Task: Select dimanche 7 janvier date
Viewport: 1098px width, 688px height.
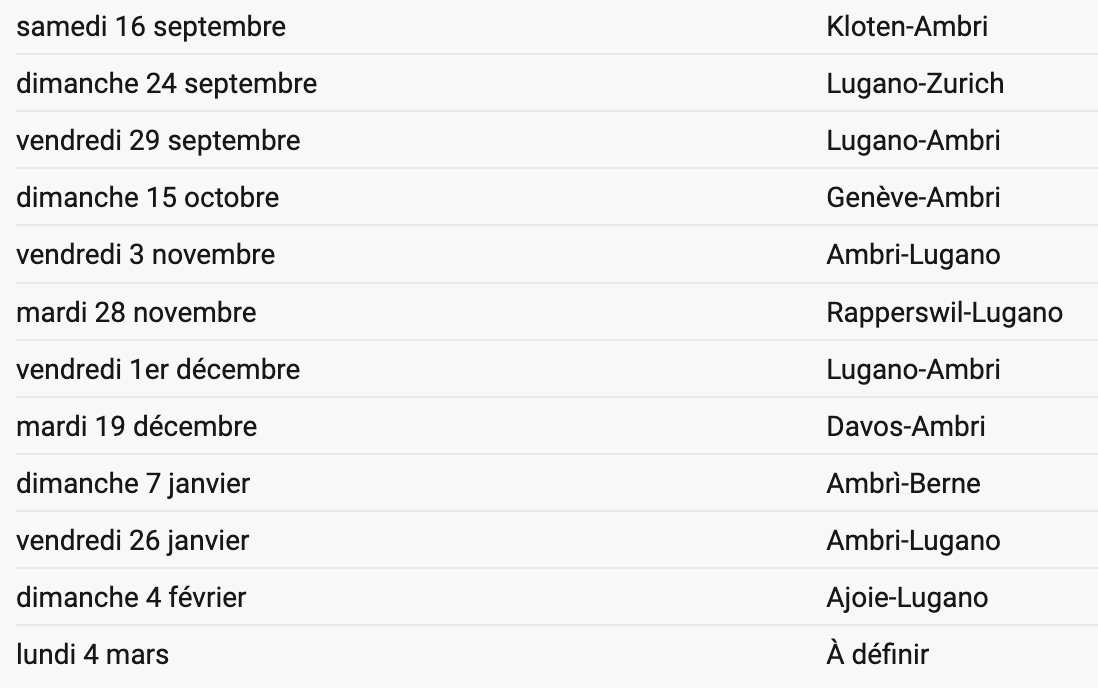Action: [133, 483]
